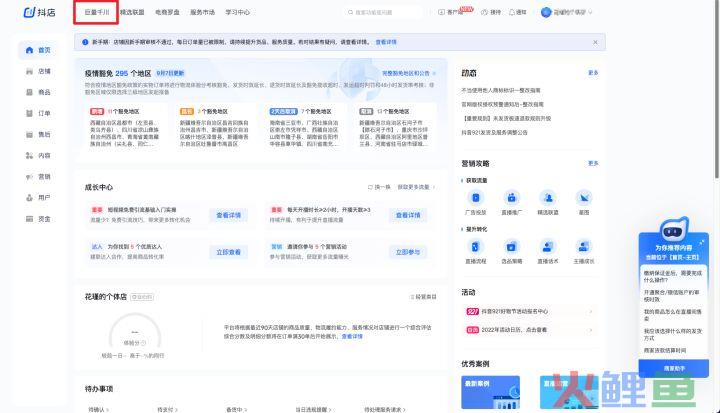The width and height of the screenshot is (720, 413).
Task: Open 精选联盟 in the top navigation
Action: [132, 12]
